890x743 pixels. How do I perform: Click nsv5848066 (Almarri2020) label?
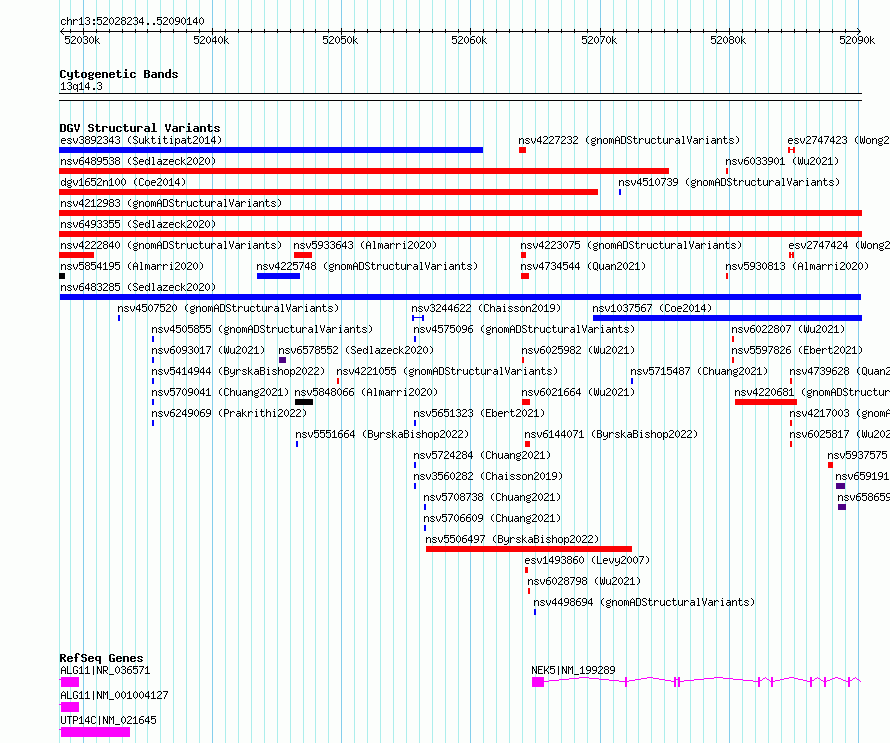(366, 392)
